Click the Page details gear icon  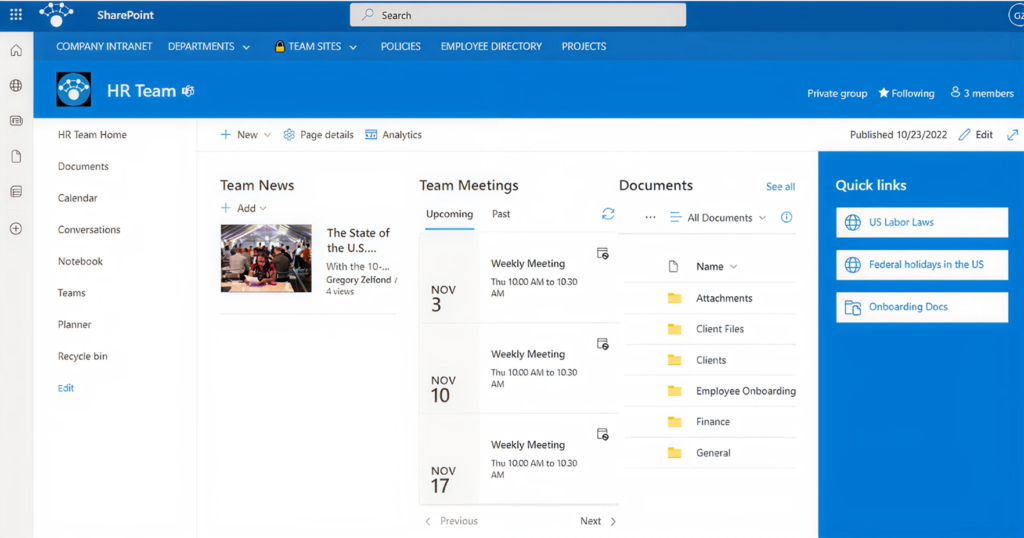(289, 134)
